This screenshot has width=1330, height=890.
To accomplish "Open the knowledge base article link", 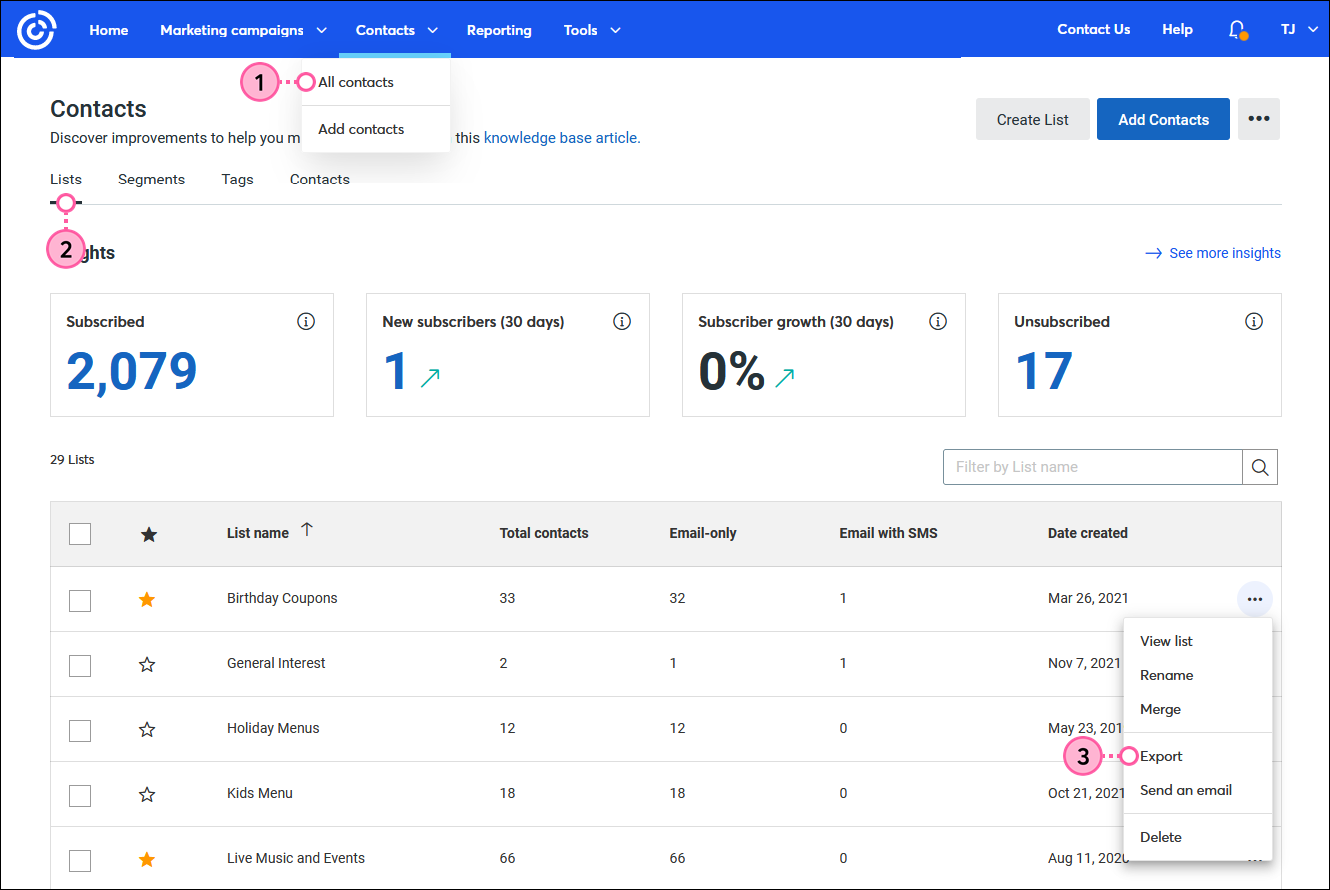I will point(562,138).
